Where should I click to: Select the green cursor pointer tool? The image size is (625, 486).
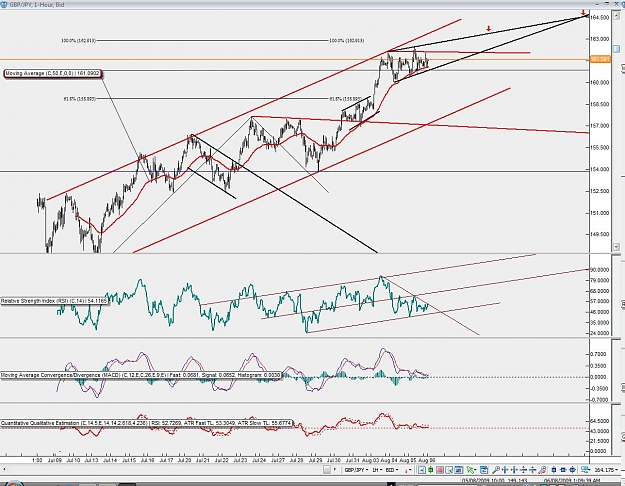tap(471, 470)
